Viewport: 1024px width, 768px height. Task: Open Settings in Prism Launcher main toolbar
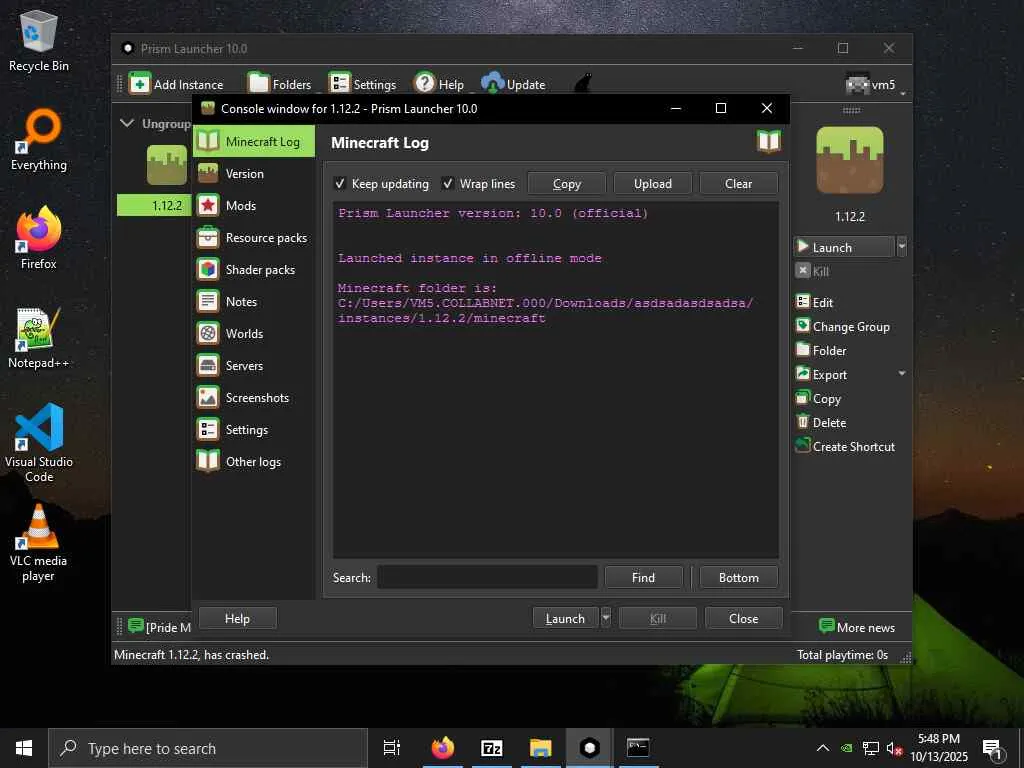tap(362, 84)
